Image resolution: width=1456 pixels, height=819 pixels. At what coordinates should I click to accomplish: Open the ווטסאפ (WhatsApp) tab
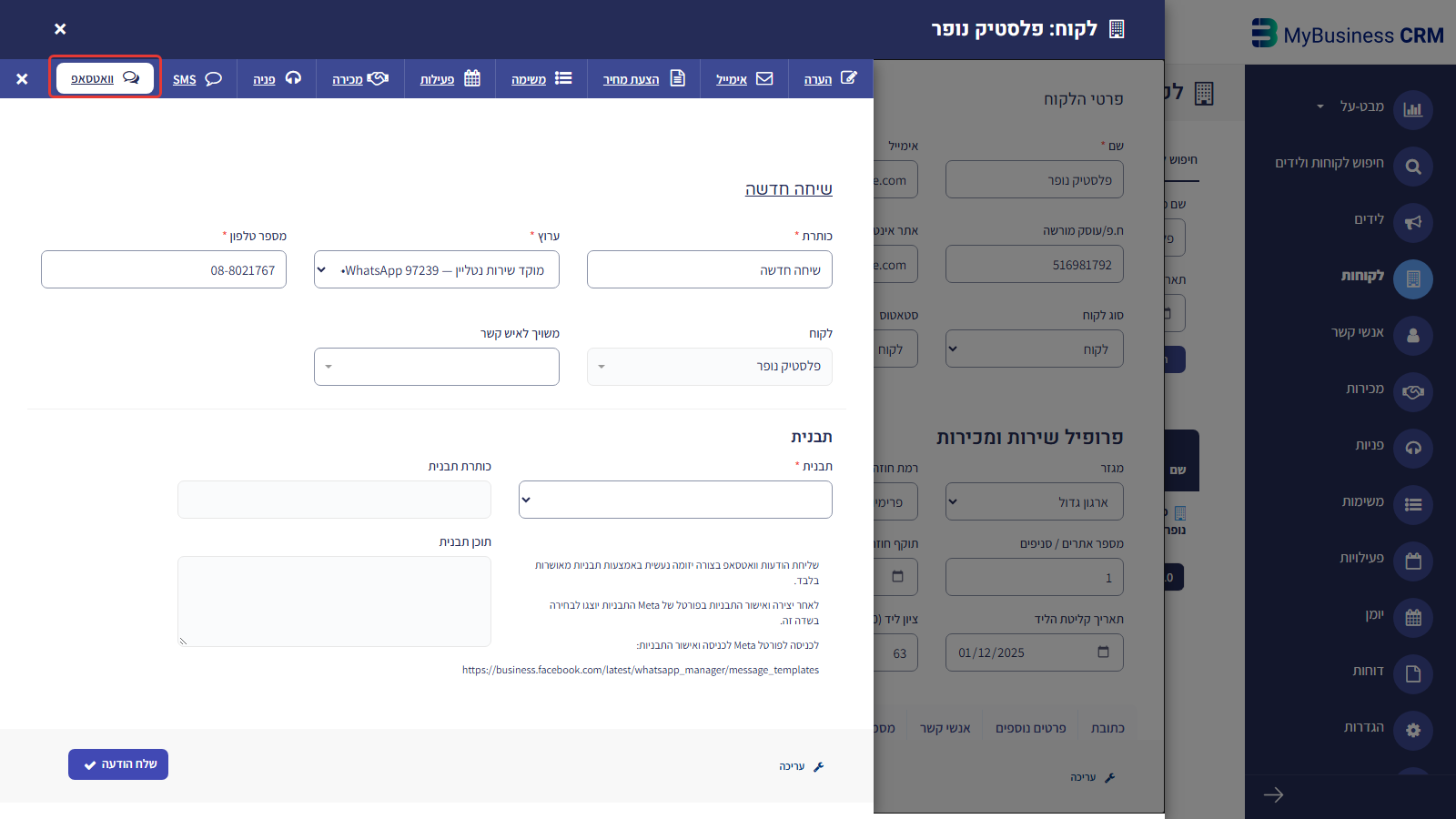(x=105, y=78)
